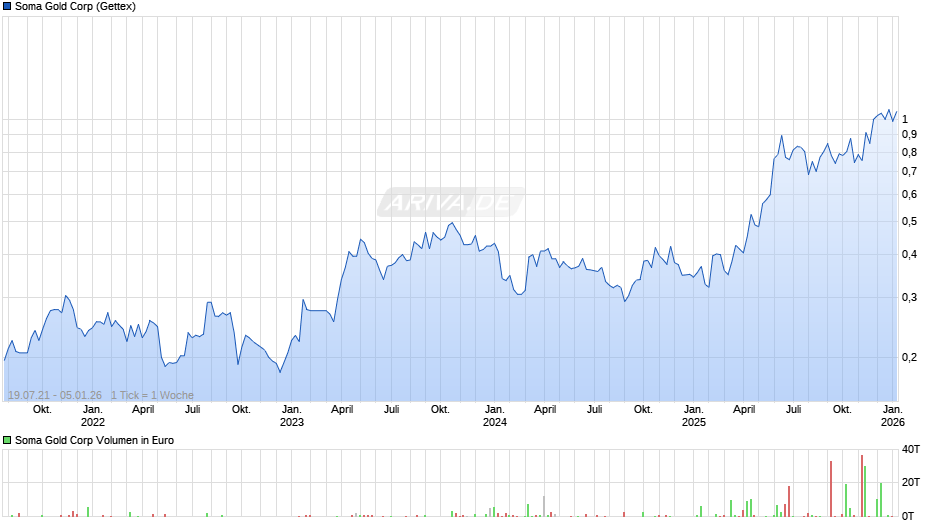This screenshot has height=526, width=940.
Task: Click the price axis label '0,6'
Action: coord(909,194)
